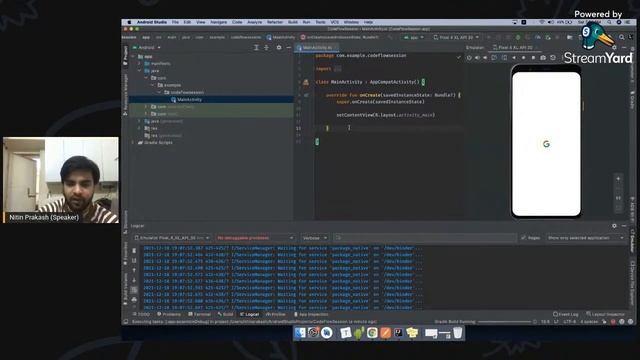The height and width of the screenshot is (360, 640).
Task: Open Finder from the Dock
Action: (x=300, y=333)
